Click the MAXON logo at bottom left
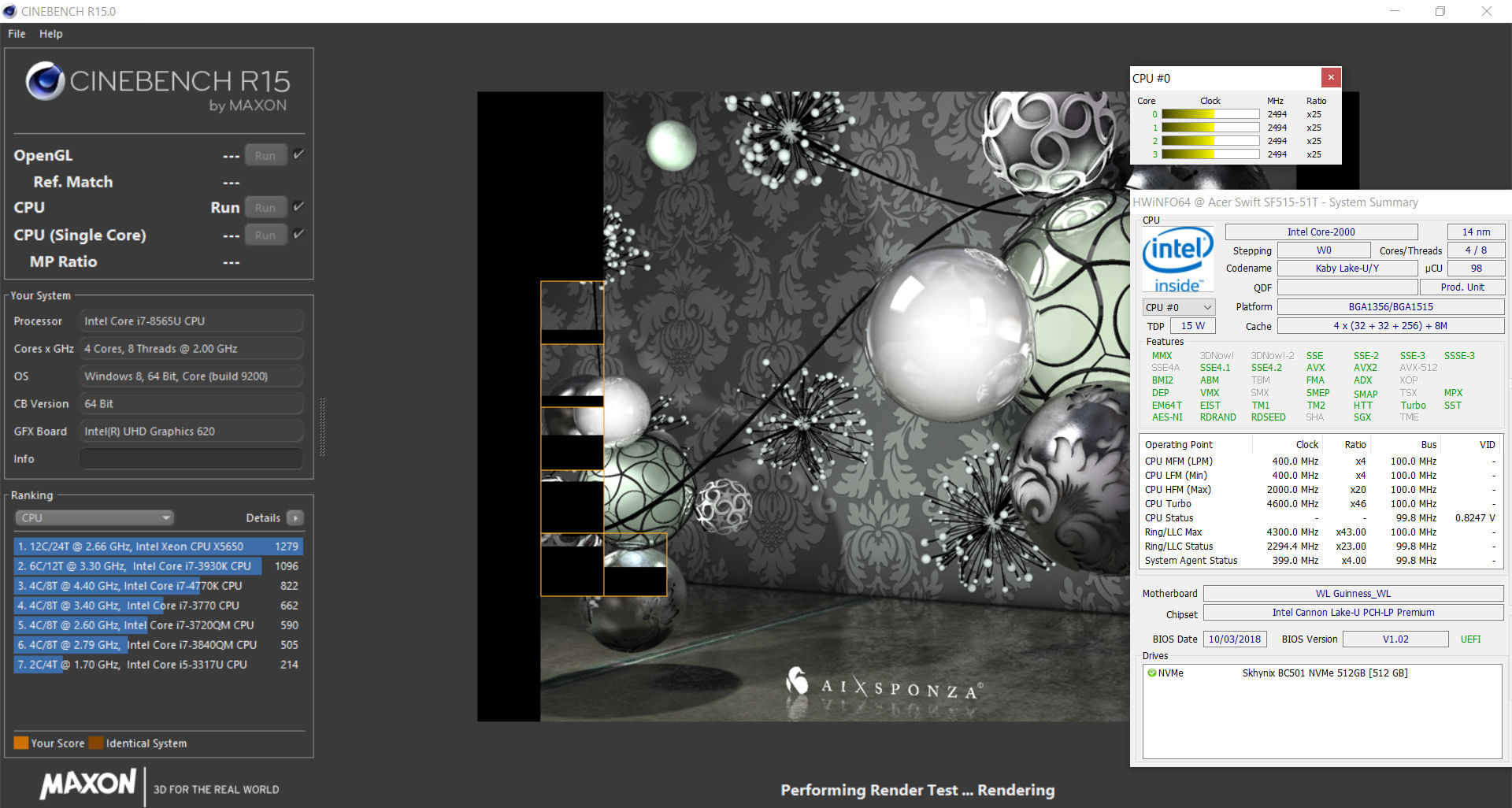Image resolution: width=1512 pixels, height=808 pixels. [88, 784]
